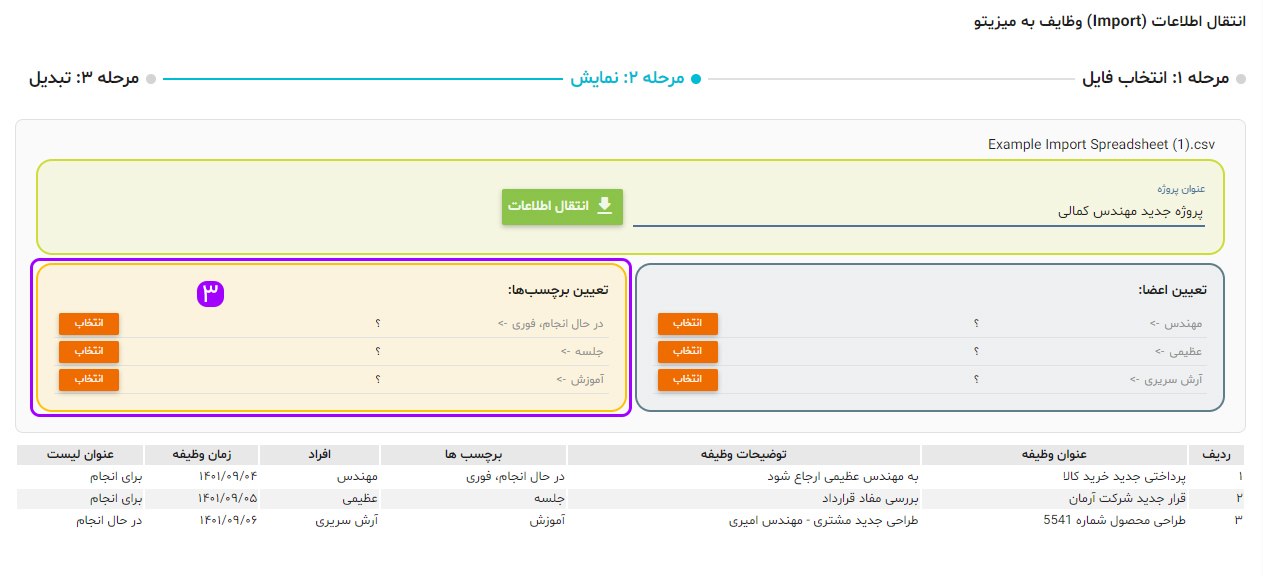Click 'انتخاب' for member 'مهندس'
1263x576 pixels.
688,323
